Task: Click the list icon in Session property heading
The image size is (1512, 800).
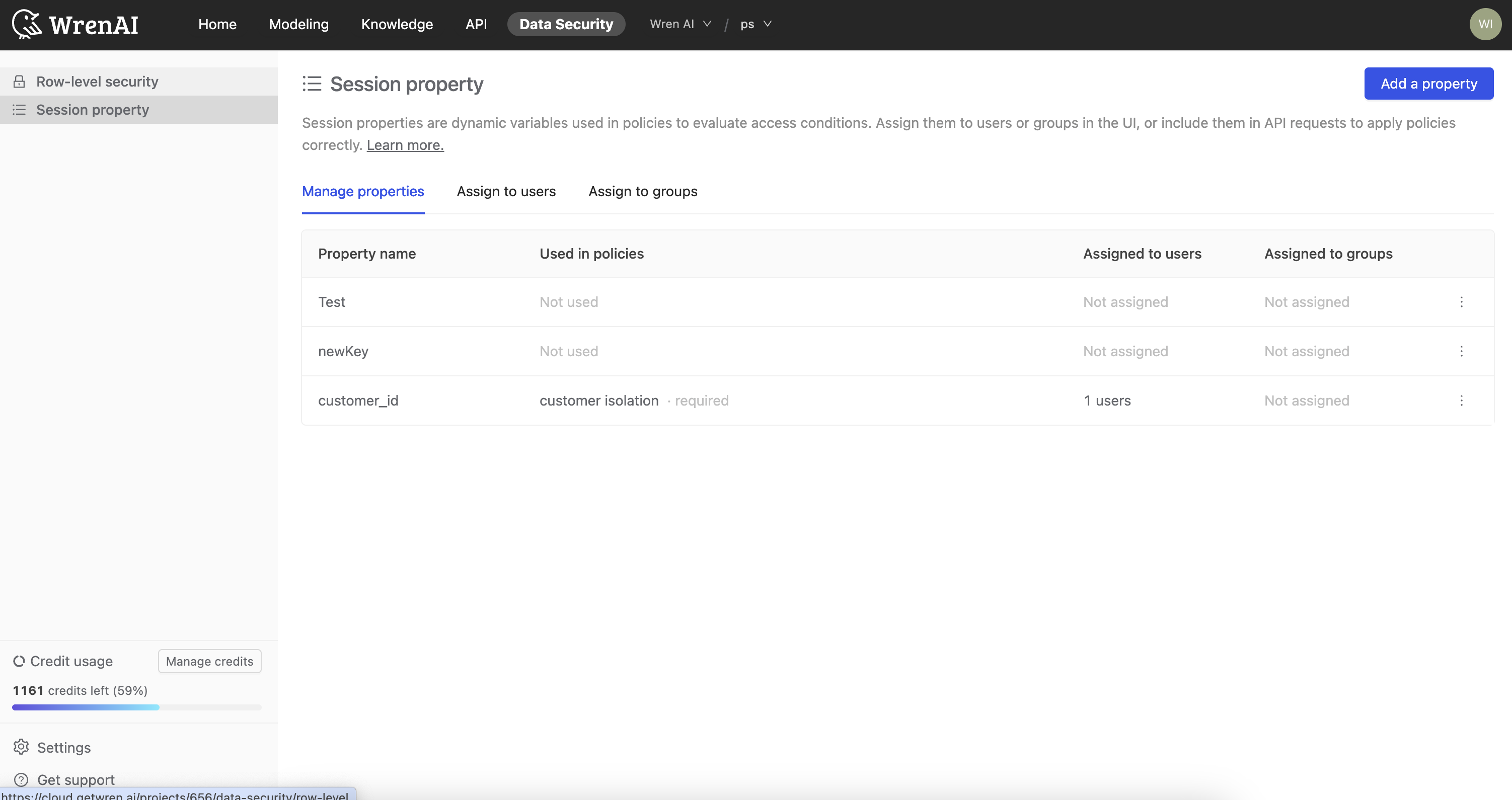Action: [312, 84]
